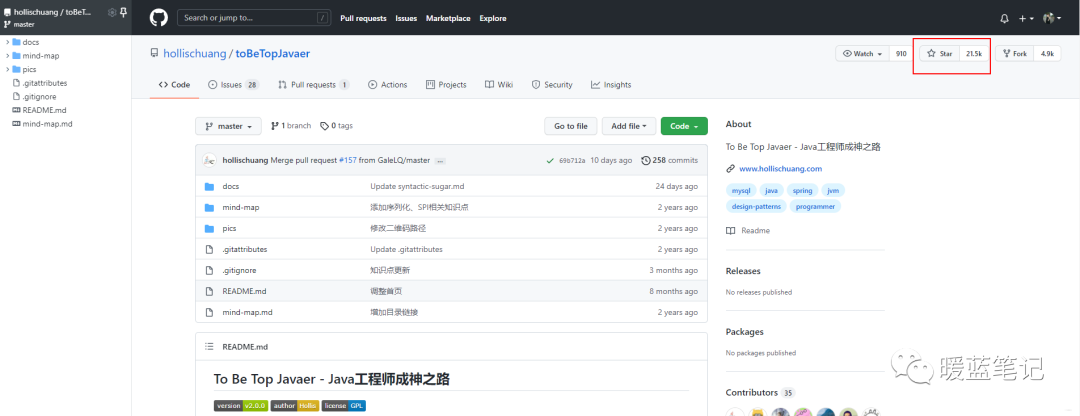Open www.hollischuang.com website link
This screenshot has height=416, width=1080.
(780, 169)
